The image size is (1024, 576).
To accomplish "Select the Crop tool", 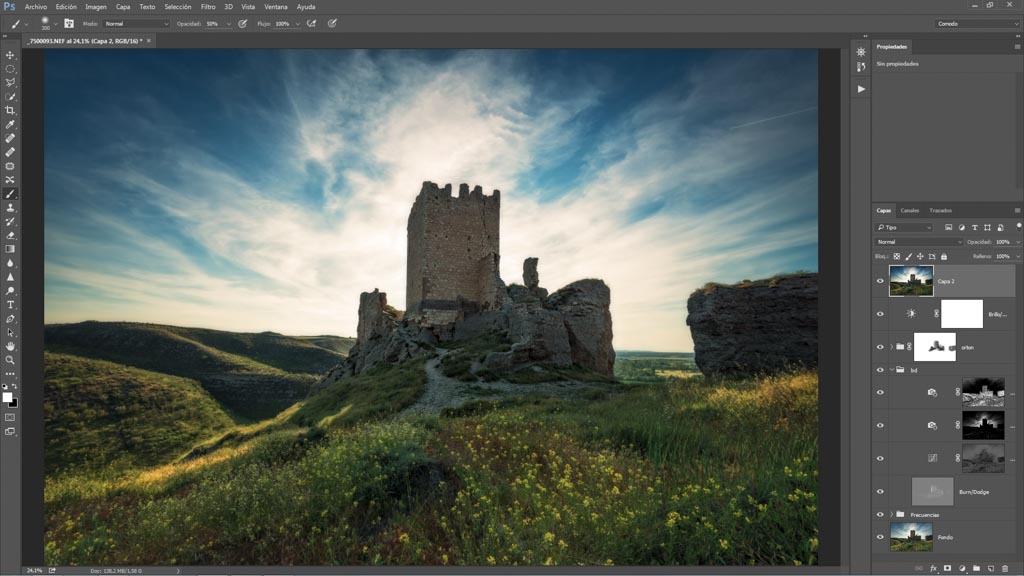I will pyautogui.click(x=11, y=110).
